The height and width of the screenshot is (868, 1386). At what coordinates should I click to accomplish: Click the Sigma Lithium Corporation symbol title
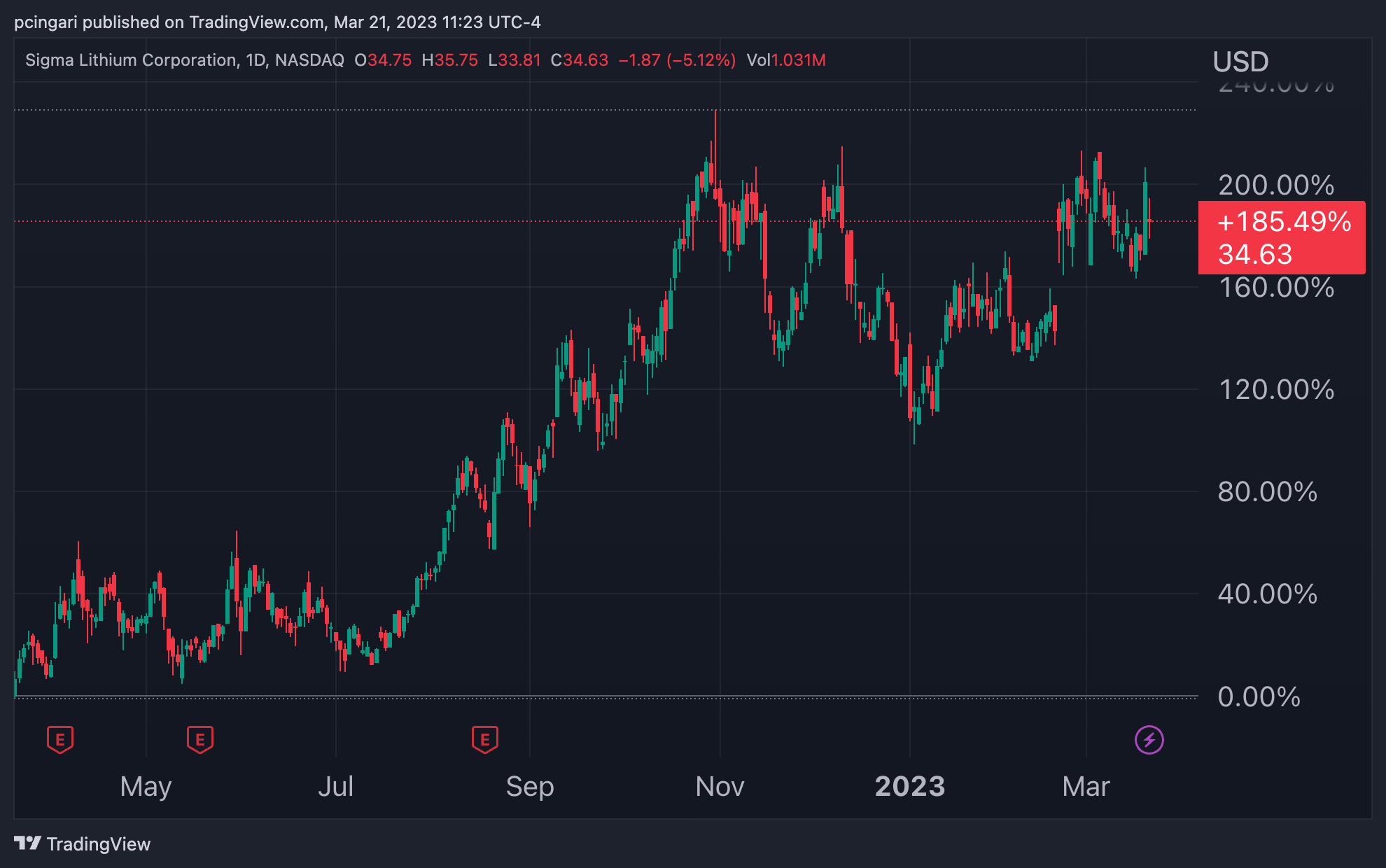pyautogui.click(x=185, y=60)
